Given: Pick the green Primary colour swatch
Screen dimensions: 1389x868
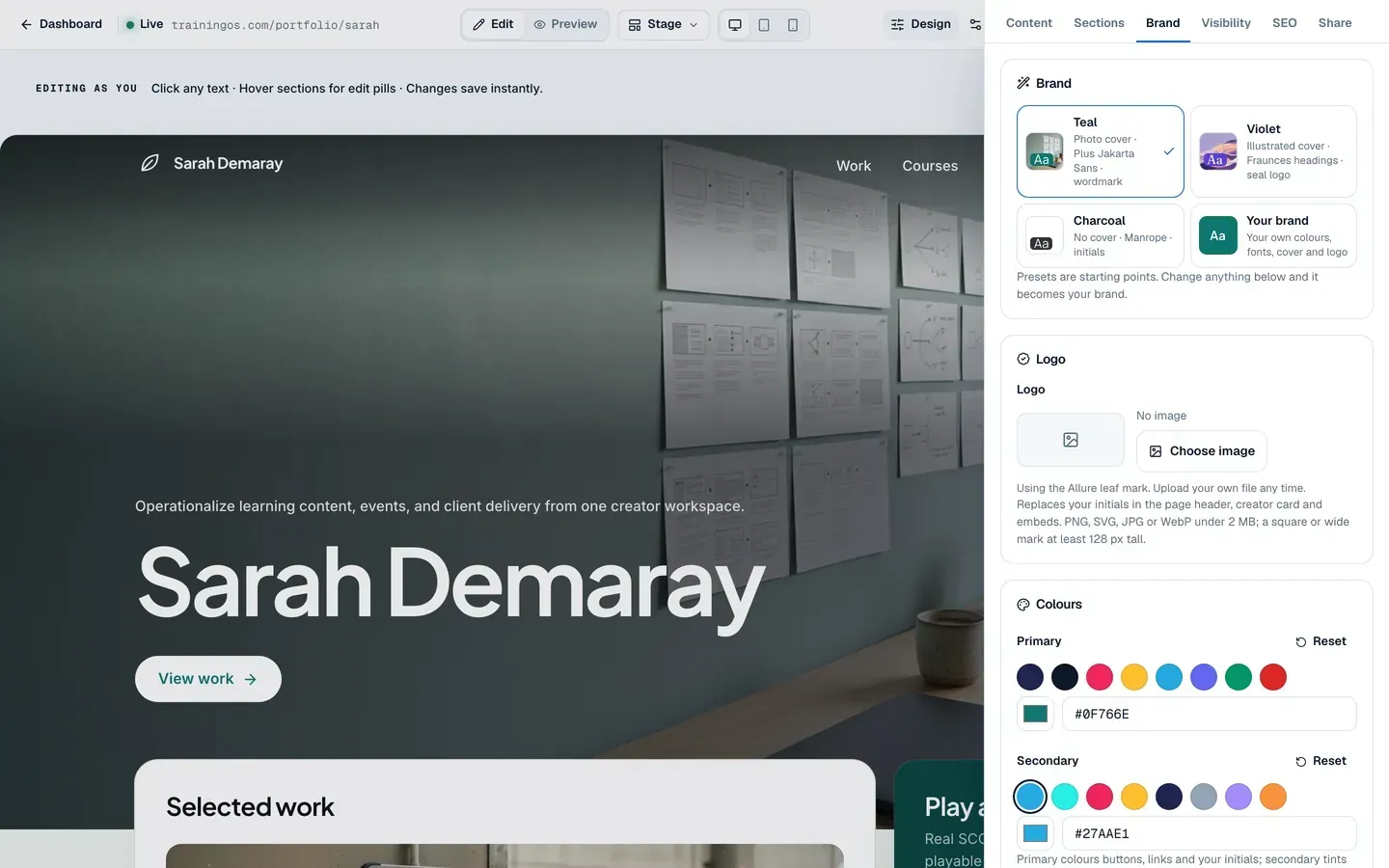Looking at the screenshot, I should point(1239,677).
